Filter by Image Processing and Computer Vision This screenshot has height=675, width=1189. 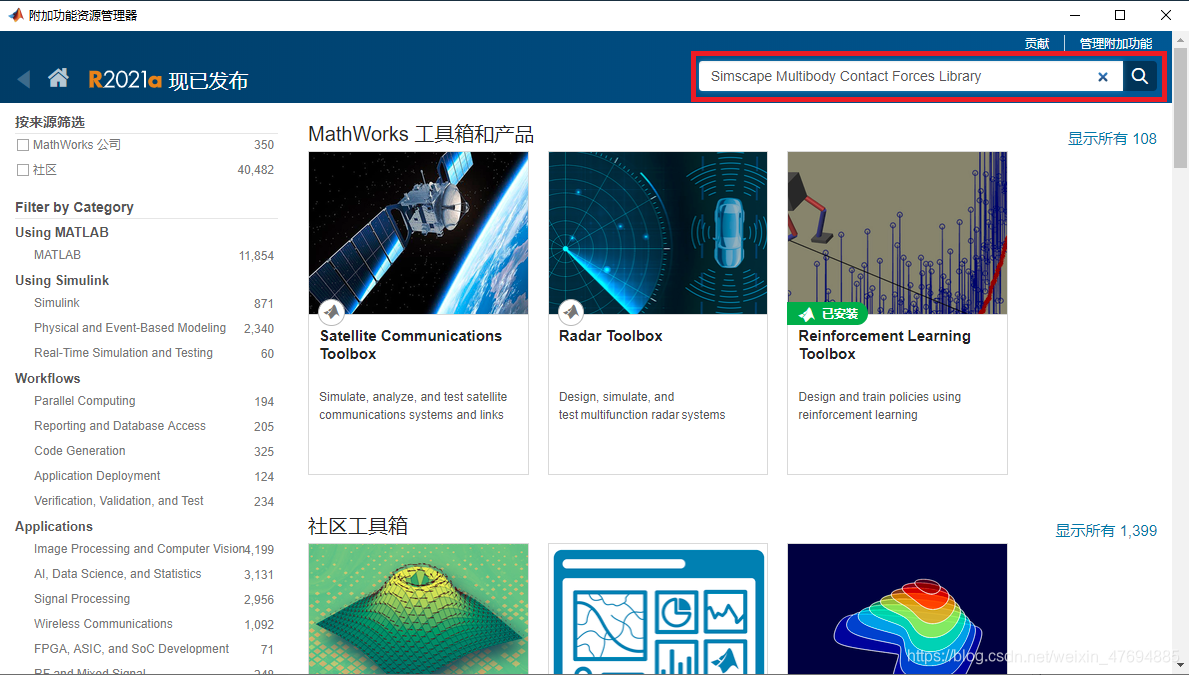139,548
